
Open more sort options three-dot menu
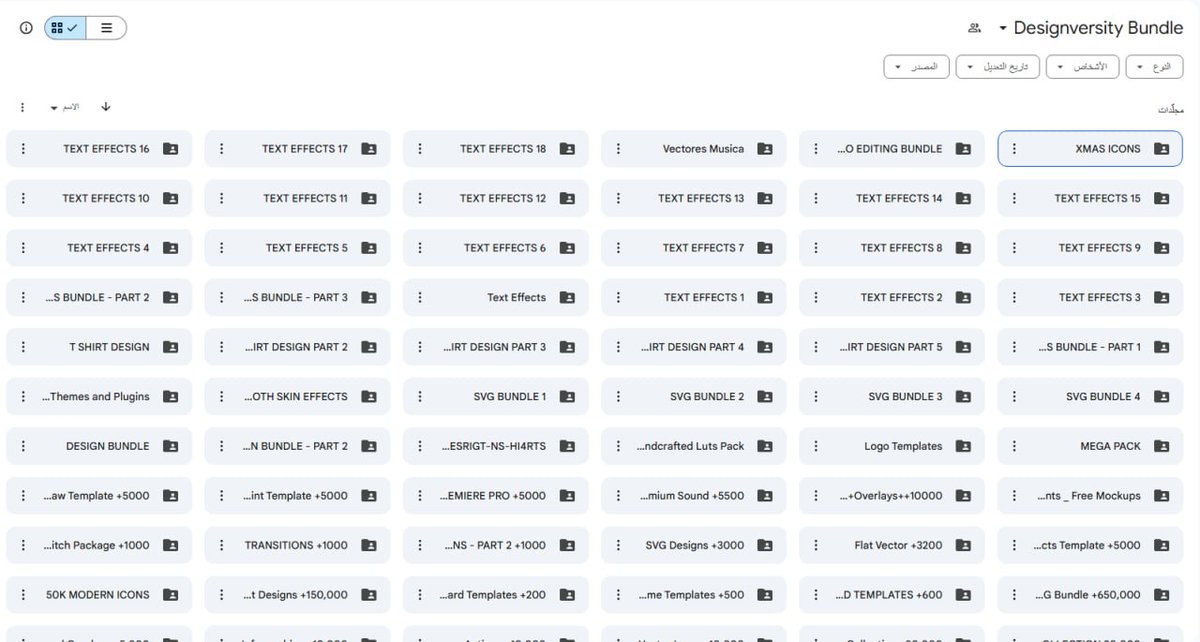pyautogui.click(x=23, y=107)
